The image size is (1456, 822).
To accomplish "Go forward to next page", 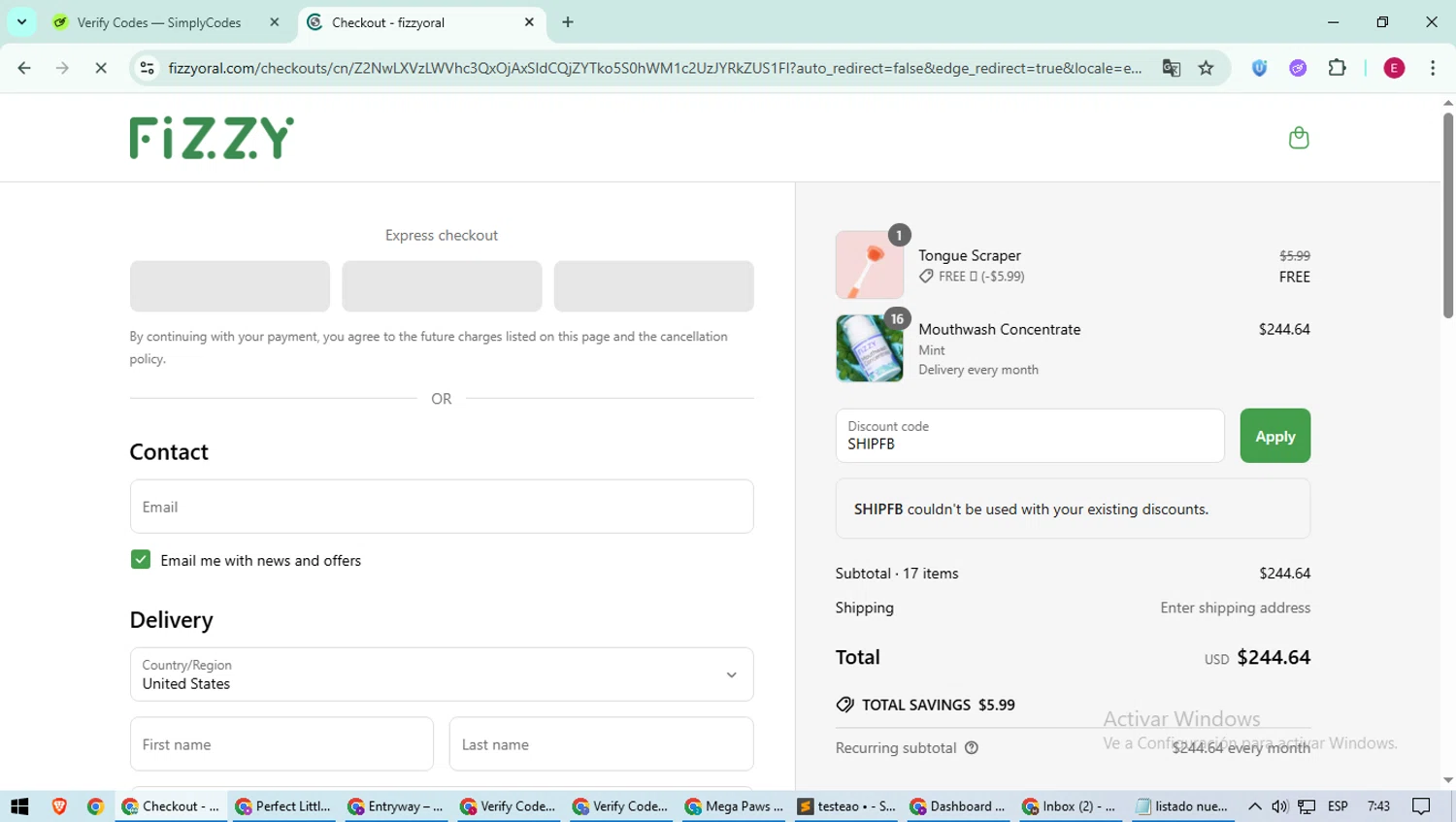I will pos(62,68).
